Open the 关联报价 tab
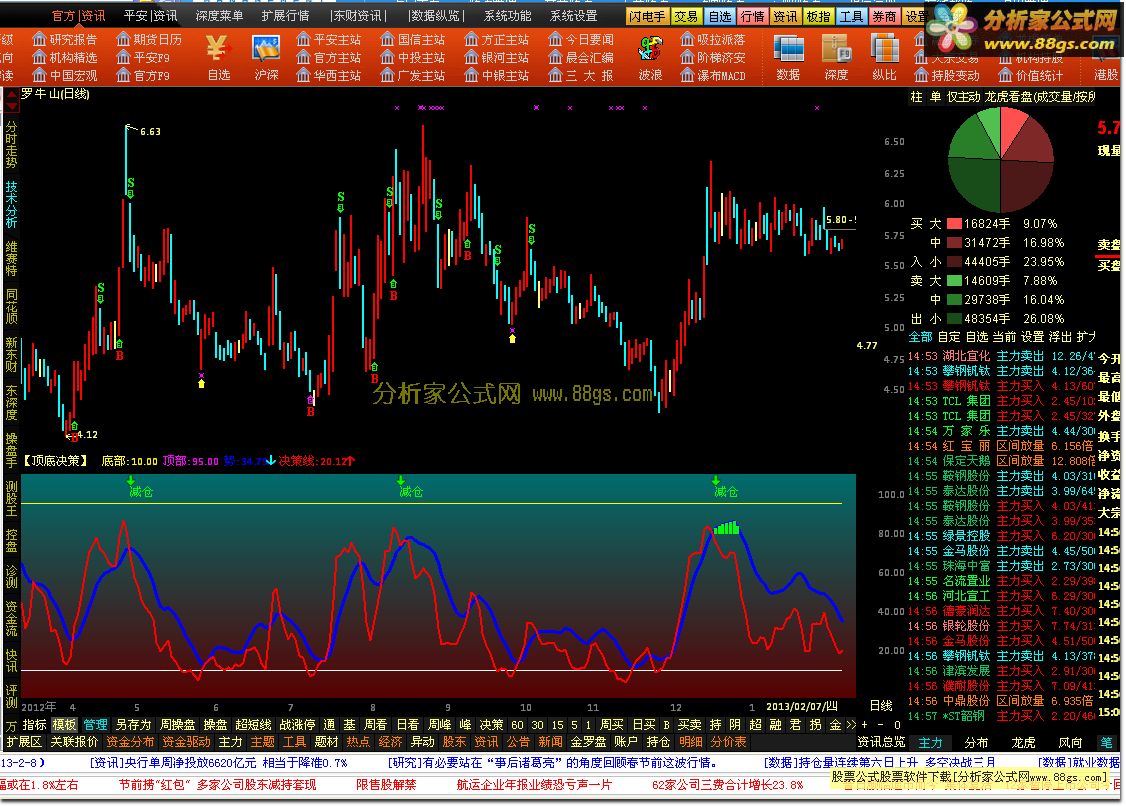Image resolution: width=1126 pixels, height=806 pixels. pyautogui.click(x=74, y=741)
